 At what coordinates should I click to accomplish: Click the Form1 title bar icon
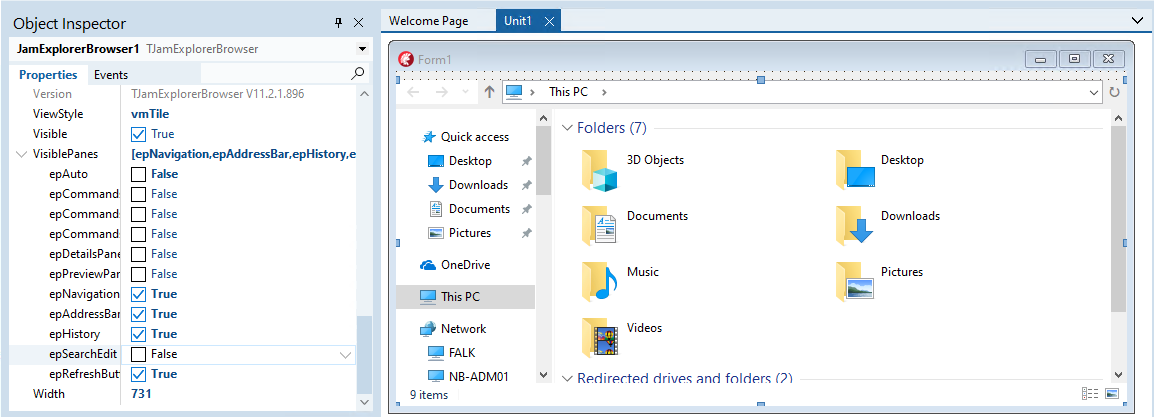tap(406, 59)
